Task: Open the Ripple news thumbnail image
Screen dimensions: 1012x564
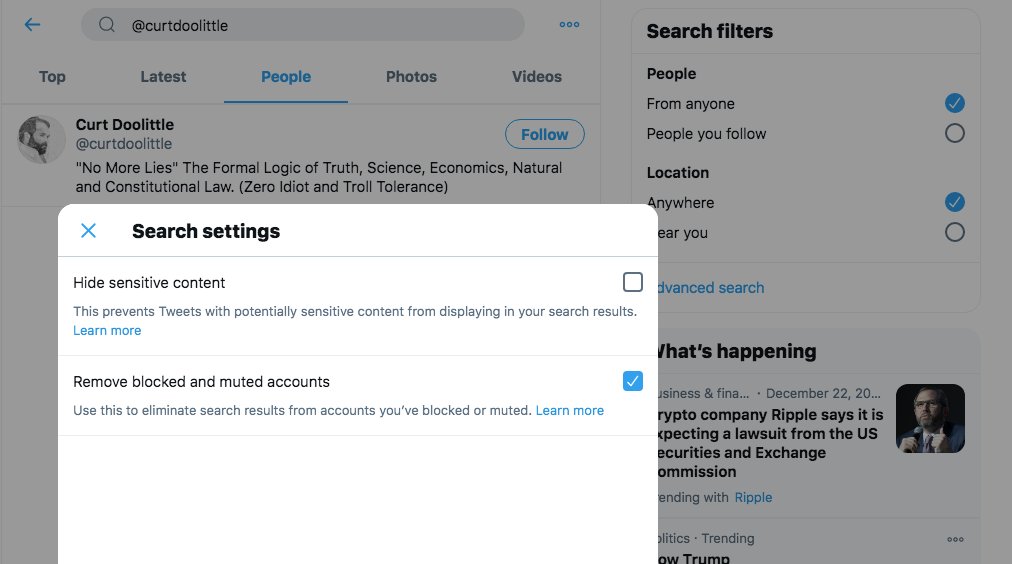Action: pos(930,418)
